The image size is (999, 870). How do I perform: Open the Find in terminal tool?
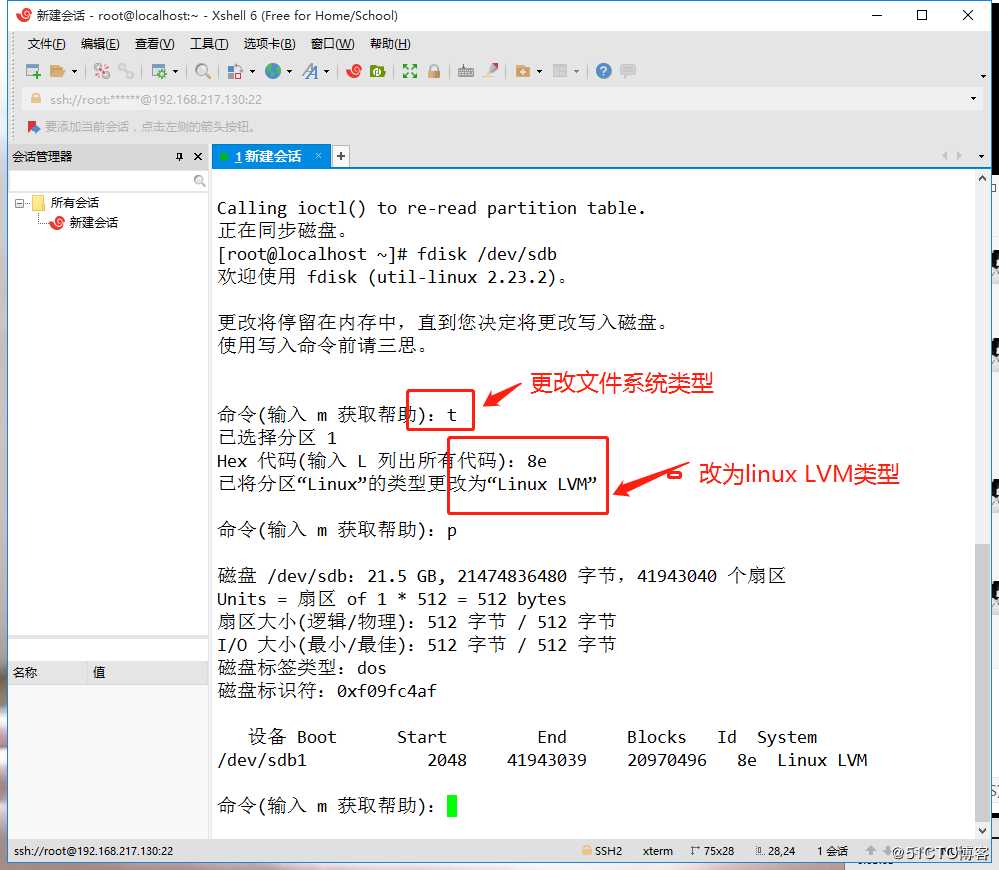pyautogui.click(x=203, y=71)
